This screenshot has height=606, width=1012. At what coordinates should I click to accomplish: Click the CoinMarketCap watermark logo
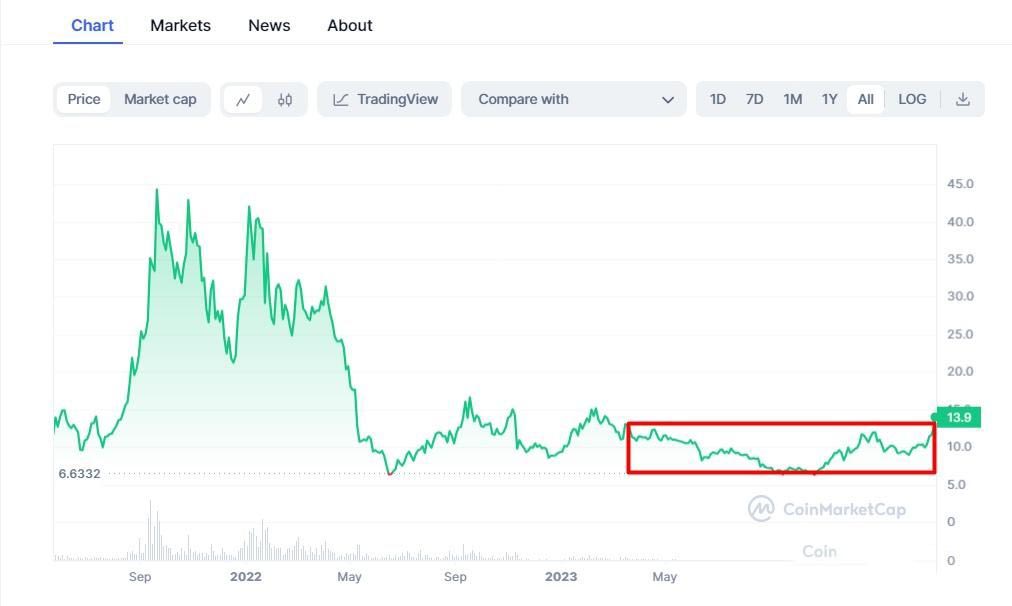click(x=827, y=509)
